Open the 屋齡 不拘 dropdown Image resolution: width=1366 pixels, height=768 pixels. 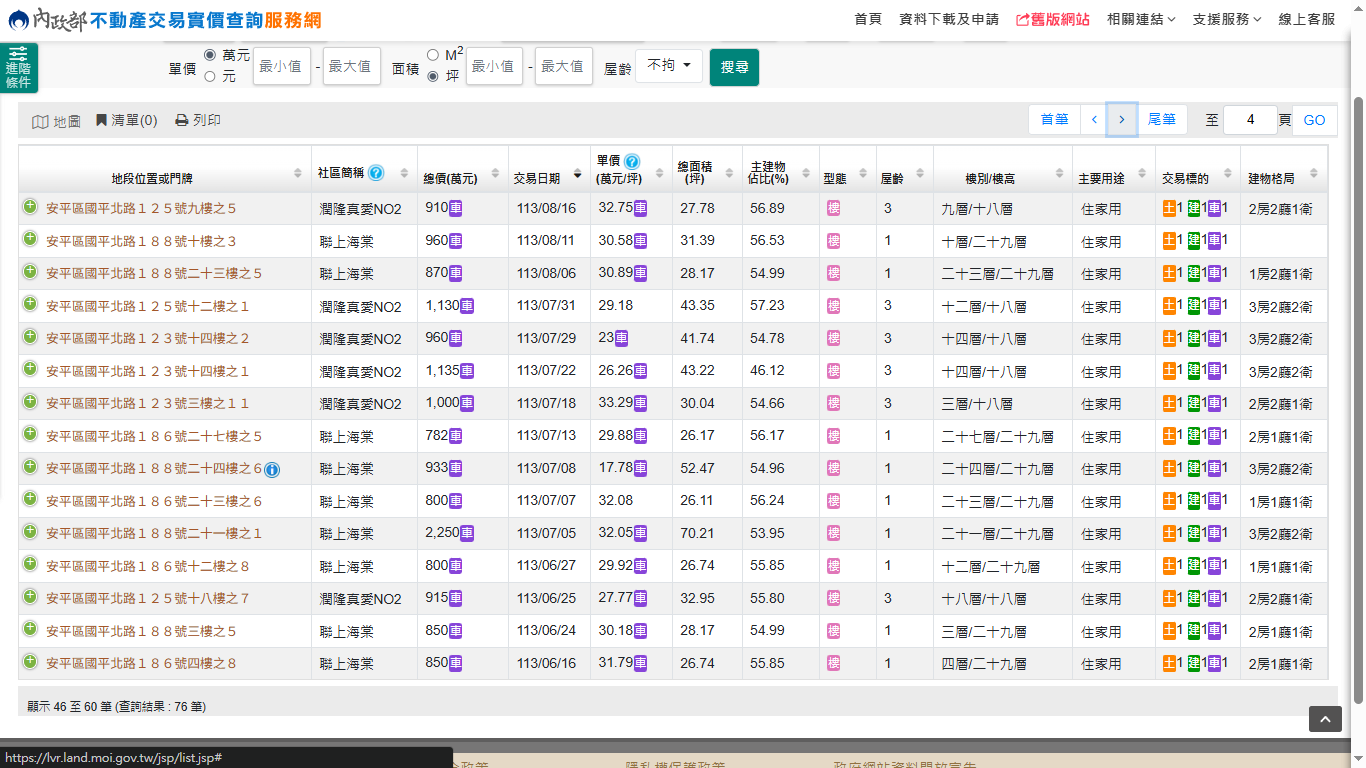point(668,66)
